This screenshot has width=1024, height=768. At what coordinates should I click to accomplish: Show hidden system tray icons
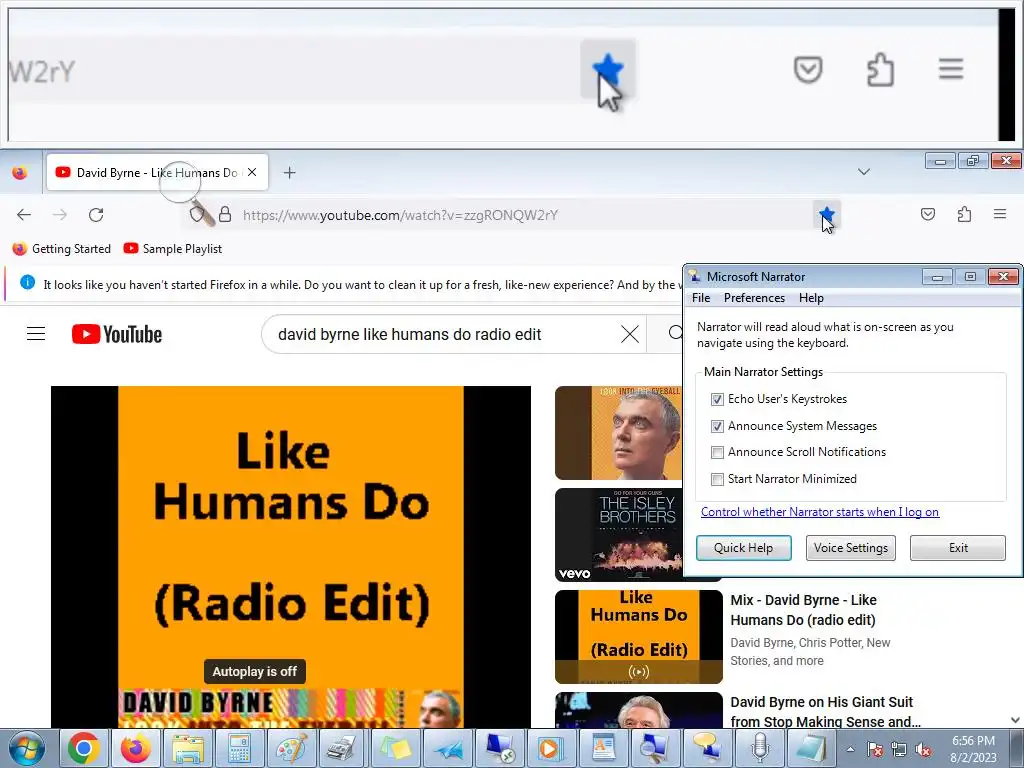pos(850,749)
